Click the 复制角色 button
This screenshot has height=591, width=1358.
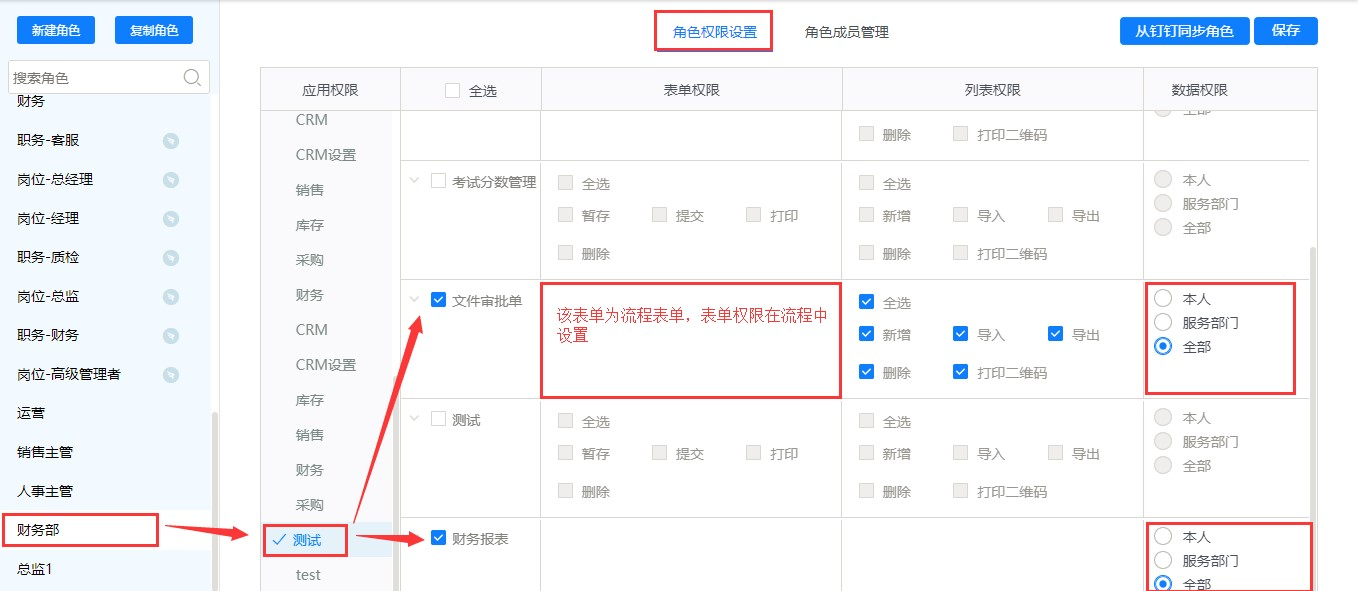tap(154, 30)
